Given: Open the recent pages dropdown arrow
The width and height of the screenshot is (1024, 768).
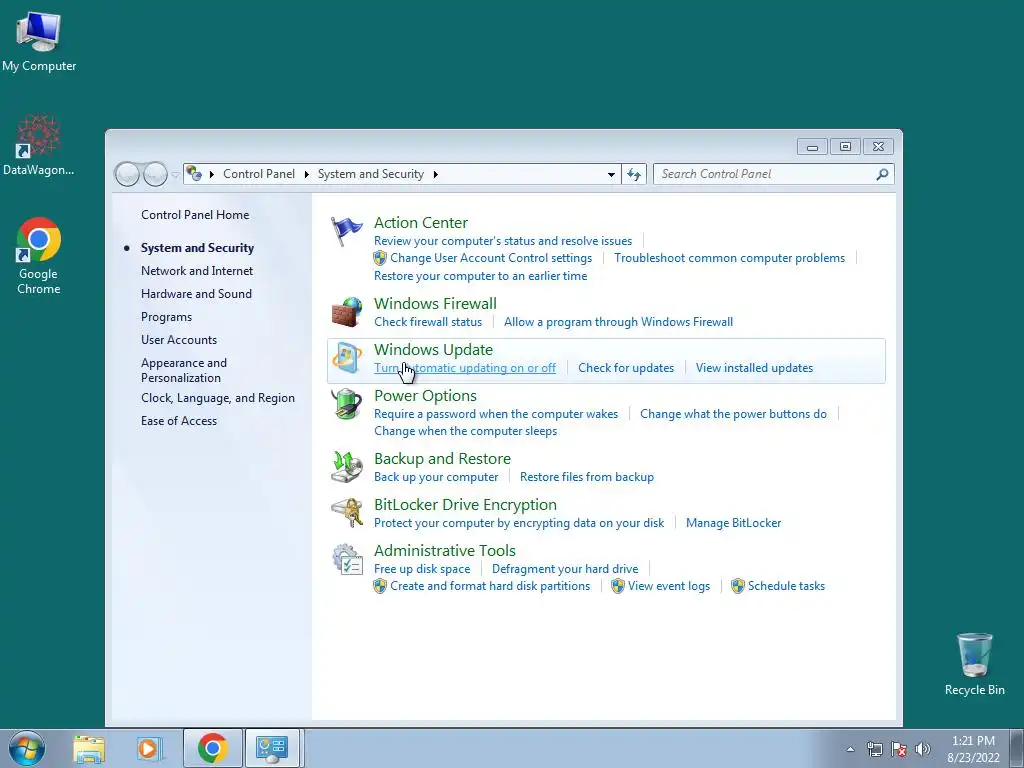Looking at the screenshot, I should coord(175,175).
